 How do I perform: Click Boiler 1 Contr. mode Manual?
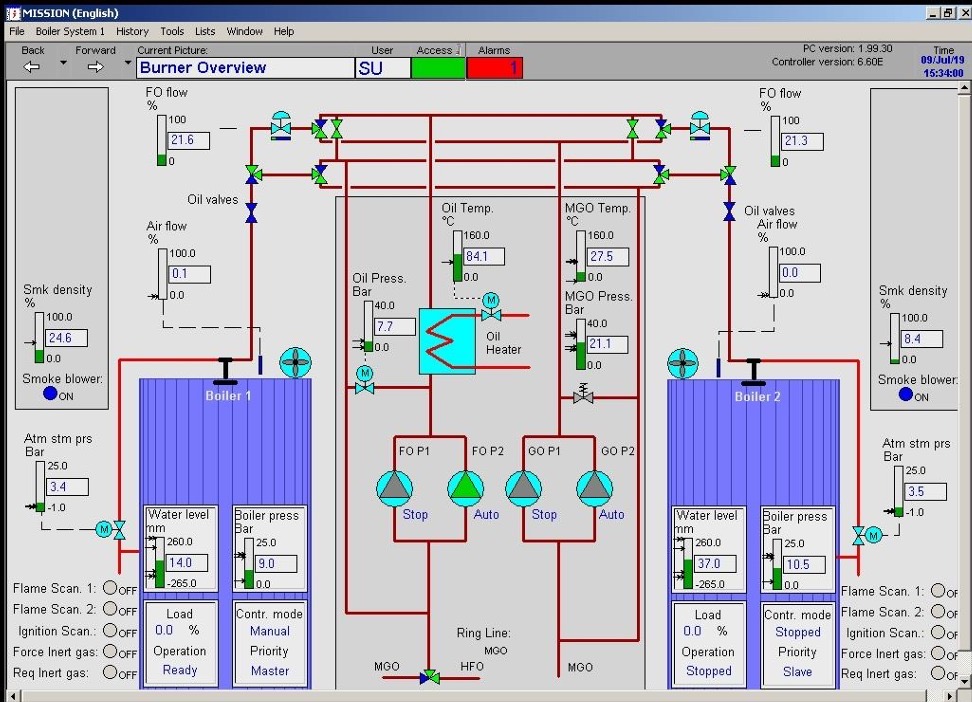click(270, 631)
